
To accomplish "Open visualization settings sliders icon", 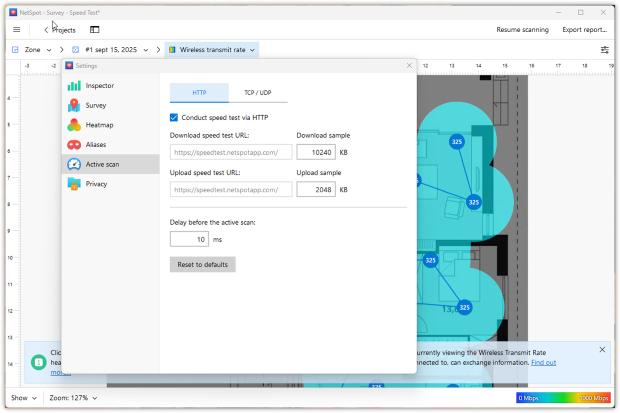I will click(604, 49).
